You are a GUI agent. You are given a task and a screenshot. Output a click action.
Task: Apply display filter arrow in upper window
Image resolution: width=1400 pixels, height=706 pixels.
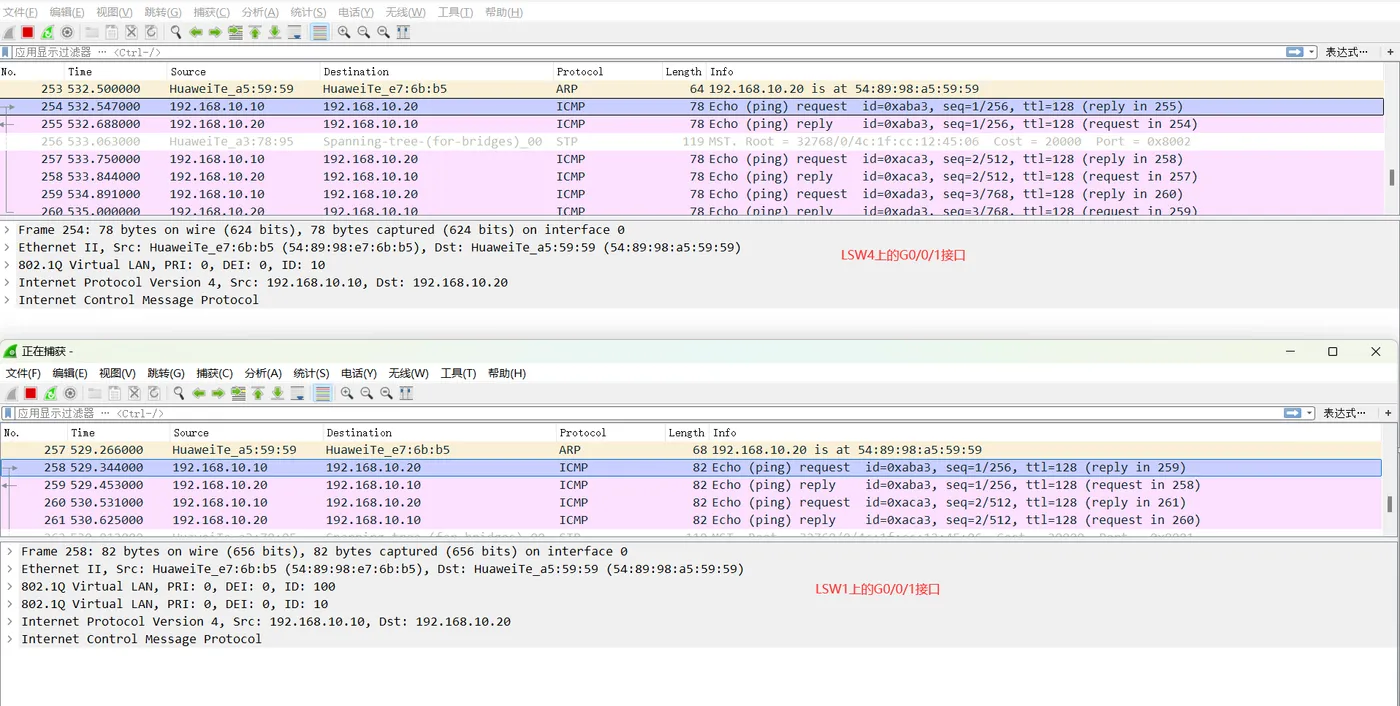point(1295,52)
